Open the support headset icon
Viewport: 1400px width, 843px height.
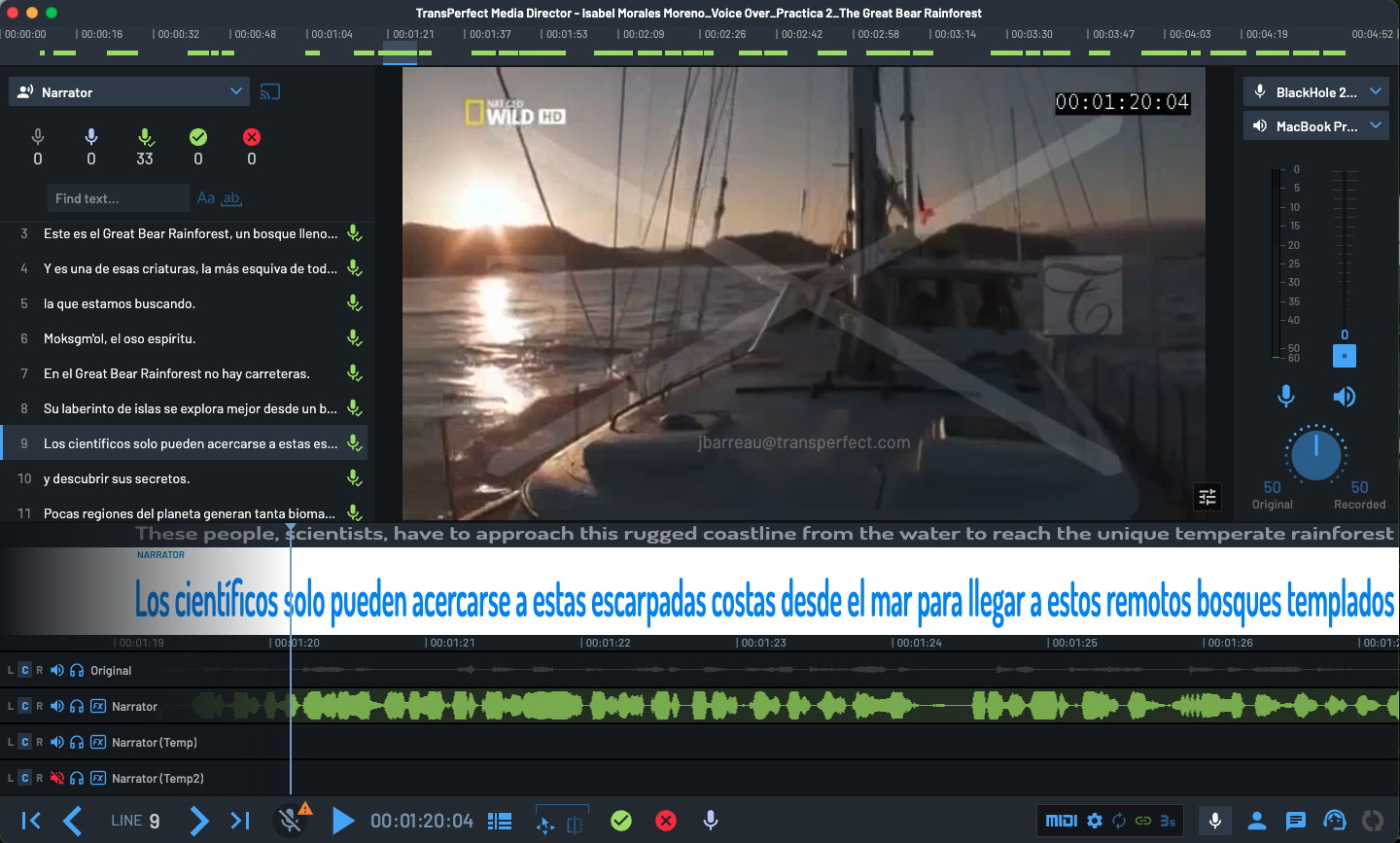[x=1335, y=821]
